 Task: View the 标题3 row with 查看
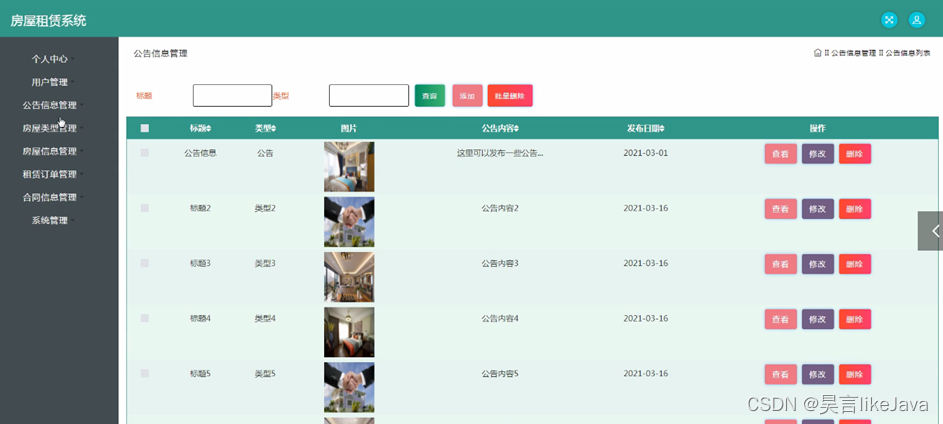tap(781, 264)
